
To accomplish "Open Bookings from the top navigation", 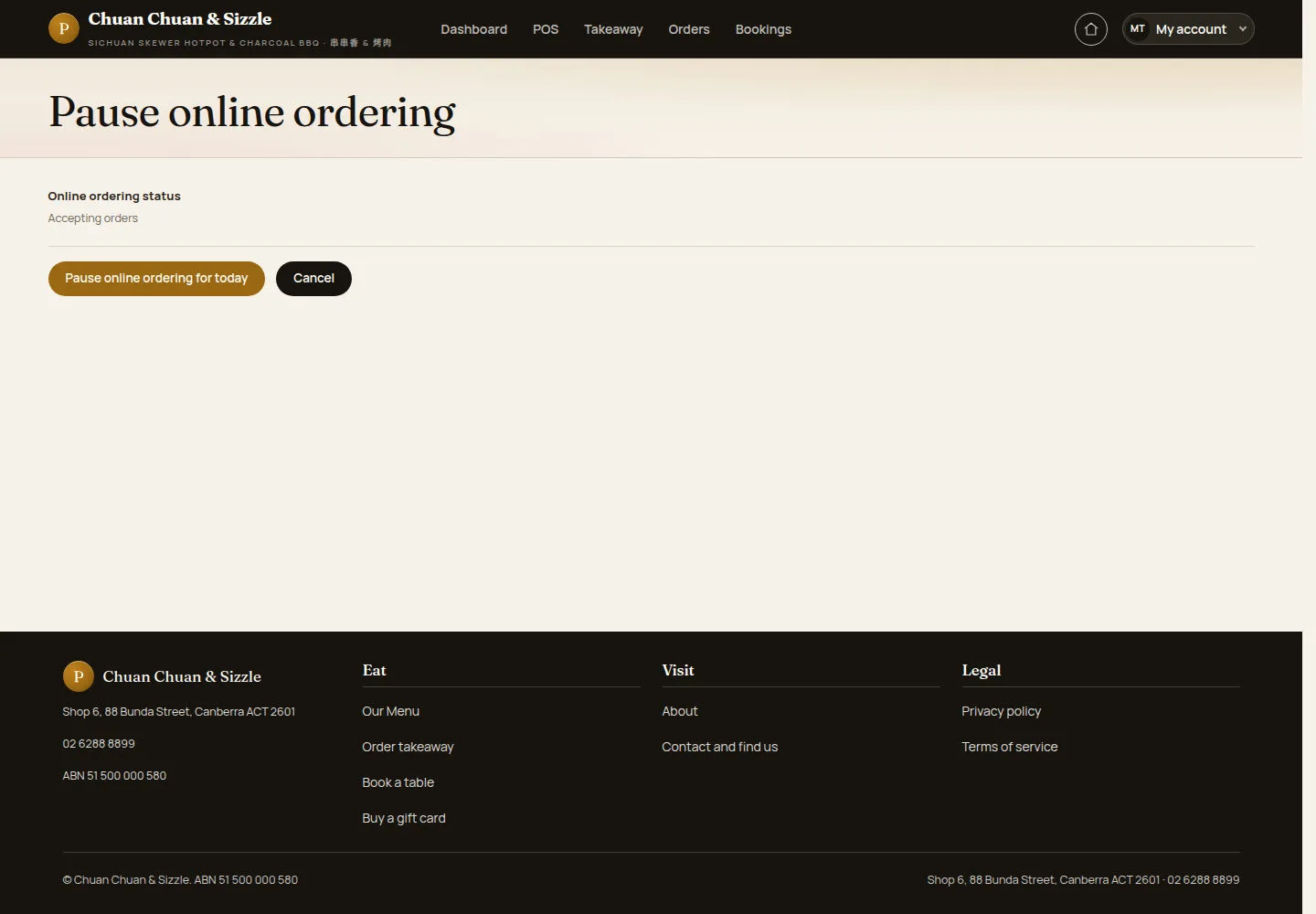I will 763,29.
